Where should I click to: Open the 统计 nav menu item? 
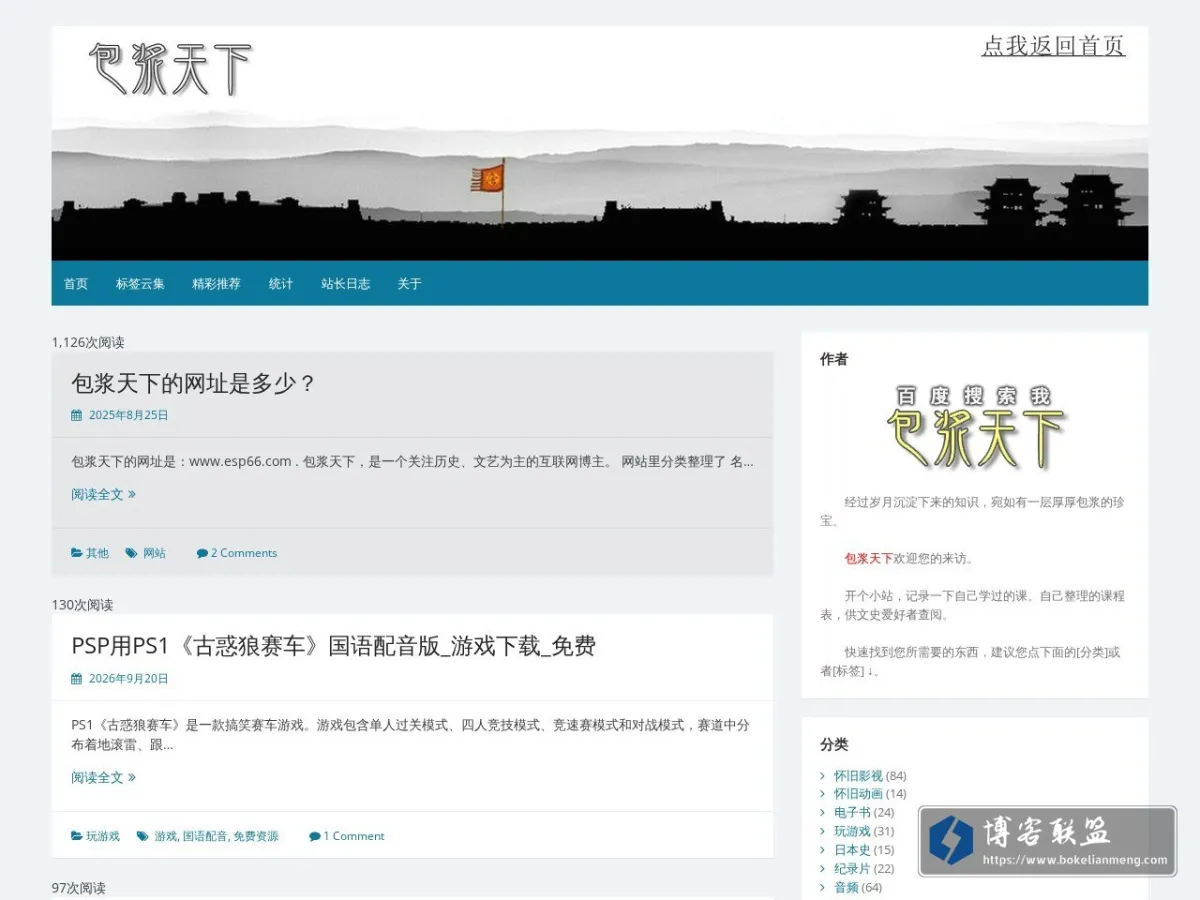[281, 283]
